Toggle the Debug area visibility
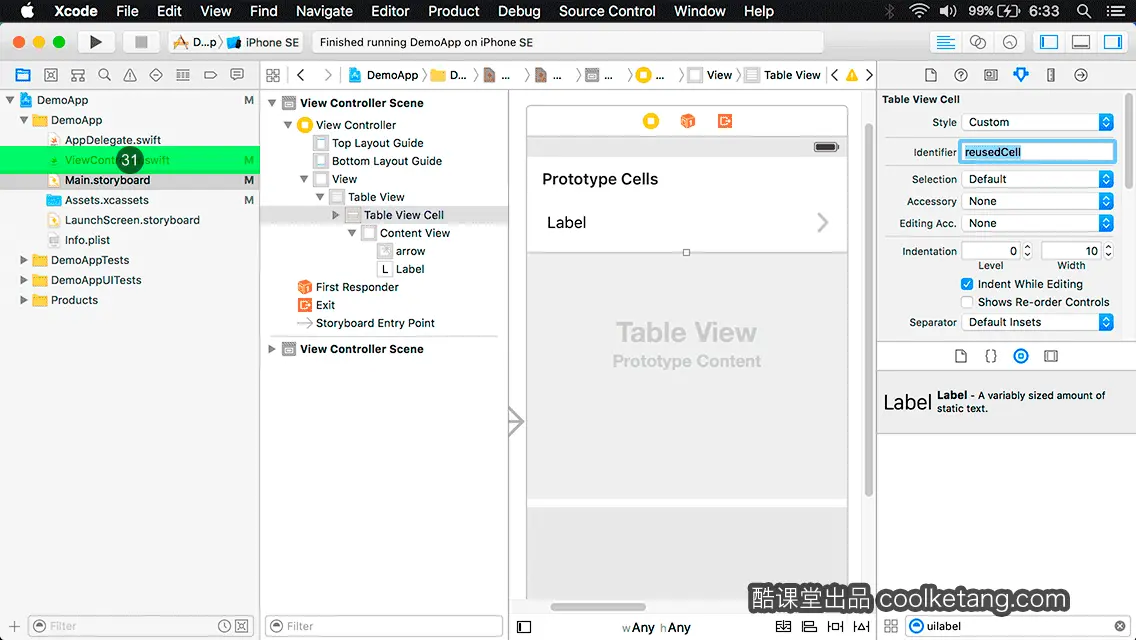This screenshot has width=1136, height=640. coord(1081,42)
